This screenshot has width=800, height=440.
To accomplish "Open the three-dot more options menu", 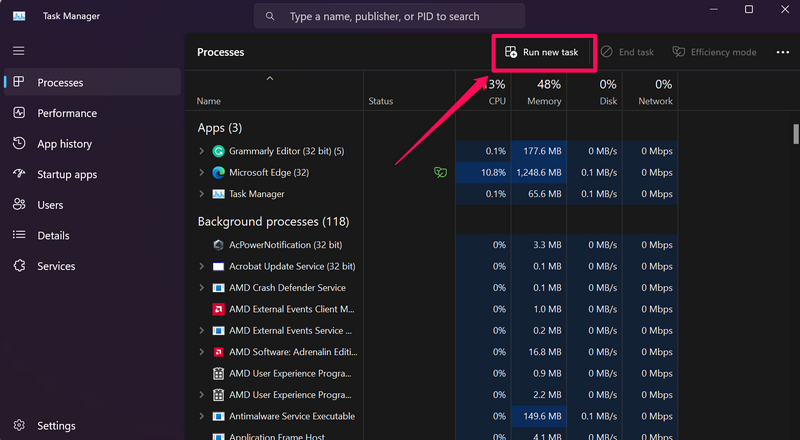I will 782,52.
